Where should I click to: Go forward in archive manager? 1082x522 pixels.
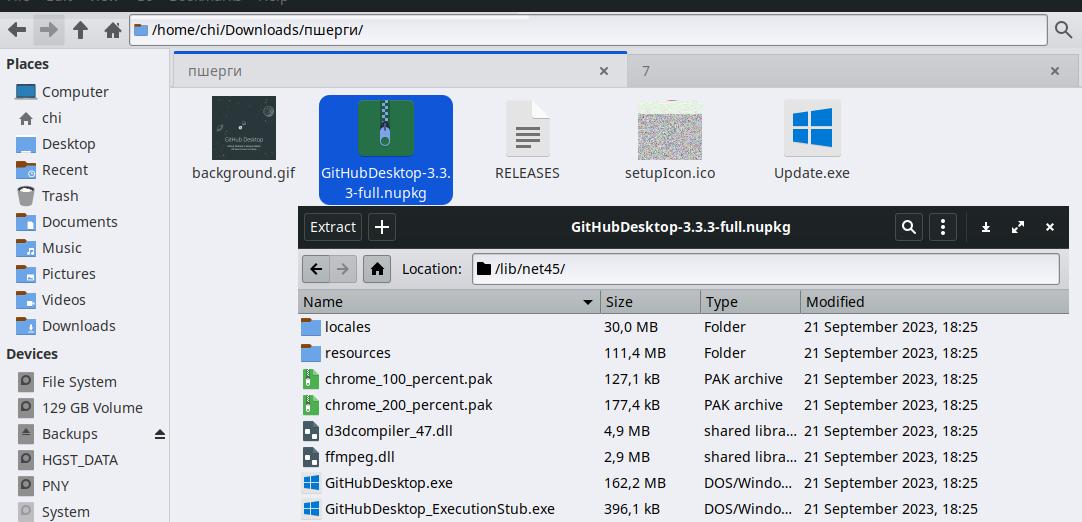tap(343, 269)
